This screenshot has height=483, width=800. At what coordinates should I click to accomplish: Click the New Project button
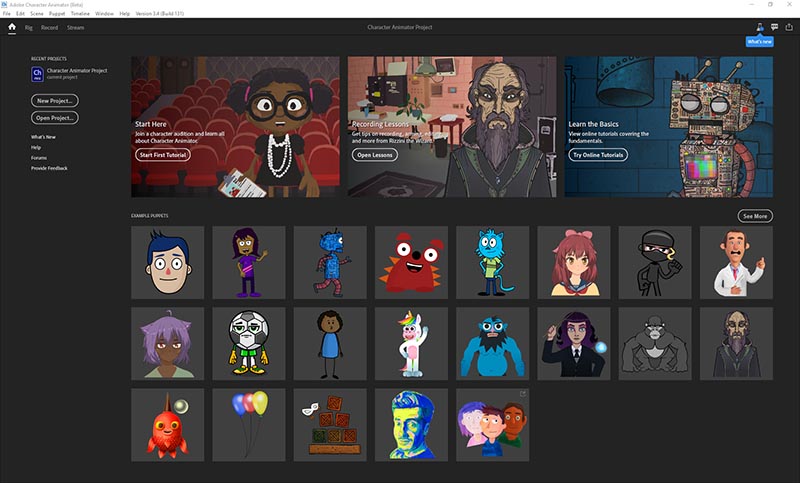(x=55, y=100)
